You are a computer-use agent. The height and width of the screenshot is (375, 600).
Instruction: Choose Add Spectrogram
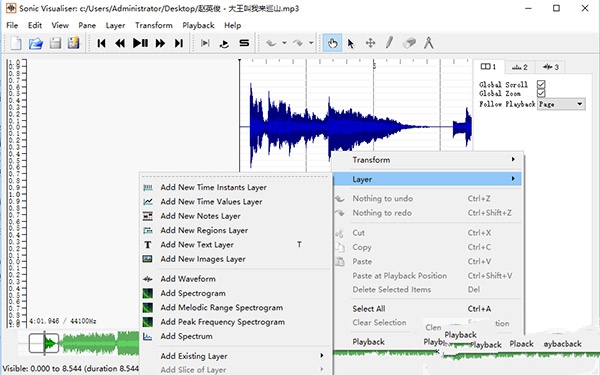click(x=235, y=293)
